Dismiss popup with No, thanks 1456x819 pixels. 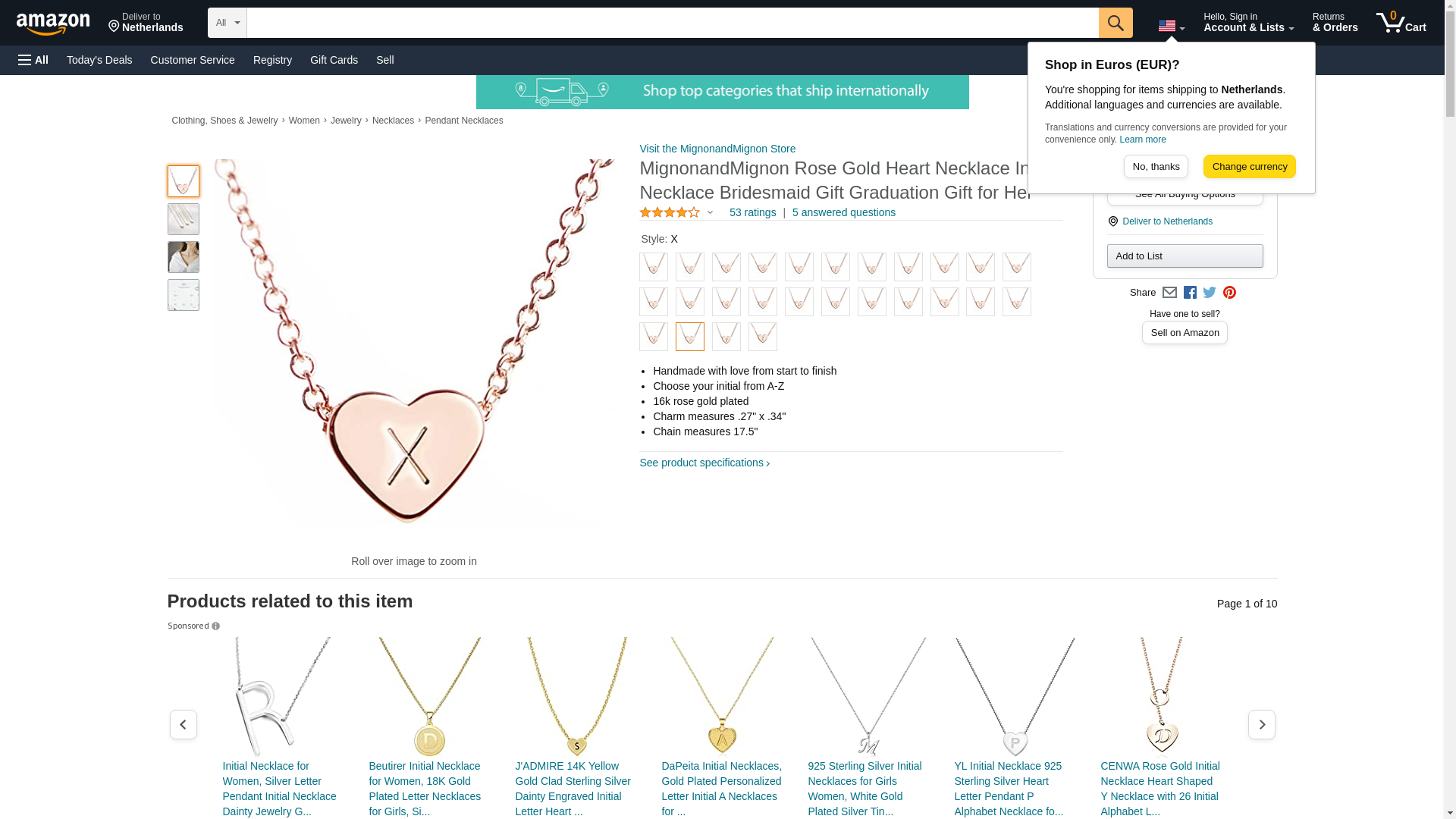[x=1156, y=167]
